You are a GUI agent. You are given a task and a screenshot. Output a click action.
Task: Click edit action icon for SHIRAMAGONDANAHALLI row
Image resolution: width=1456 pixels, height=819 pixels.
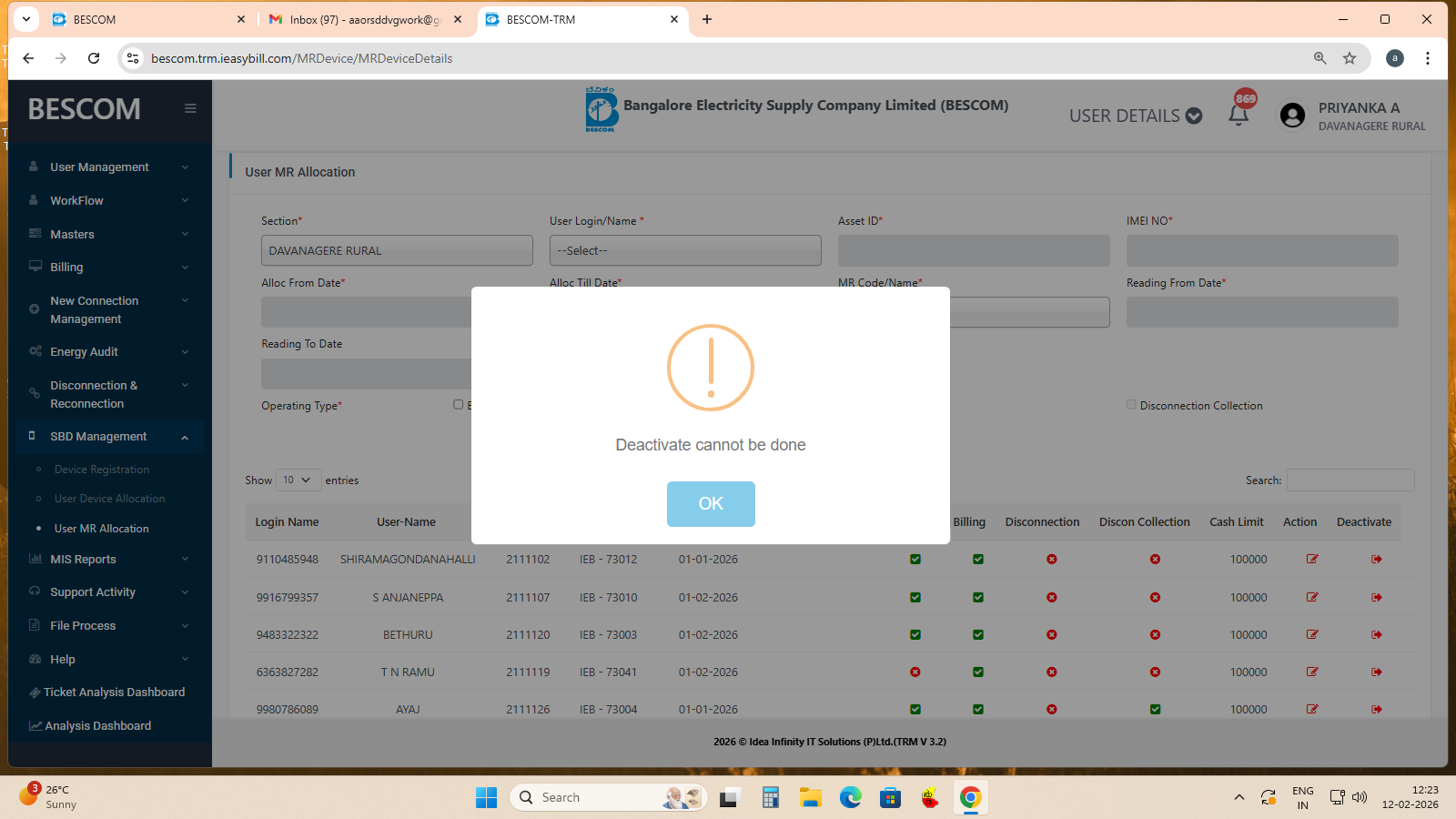point(1311,559)
